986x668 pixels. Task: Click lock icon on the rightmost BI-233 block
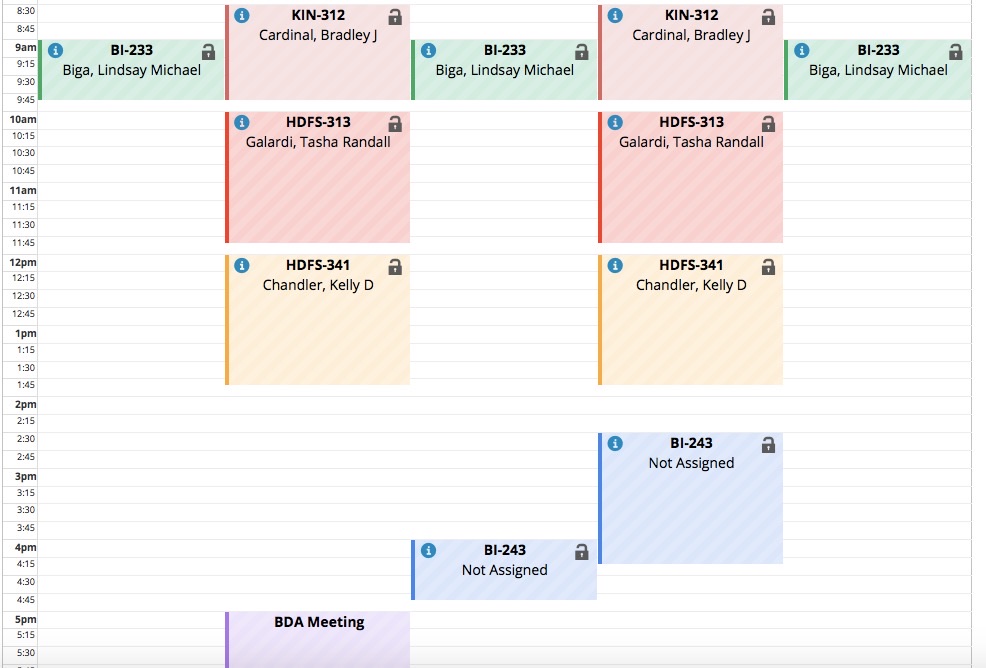(x=955, y=52)
